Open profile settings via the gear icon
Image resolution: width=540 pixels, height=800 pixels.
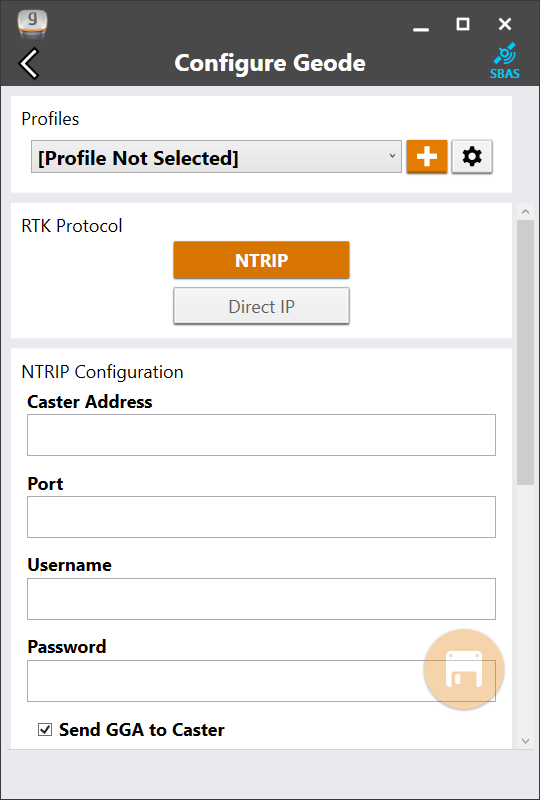click(472, 157)
